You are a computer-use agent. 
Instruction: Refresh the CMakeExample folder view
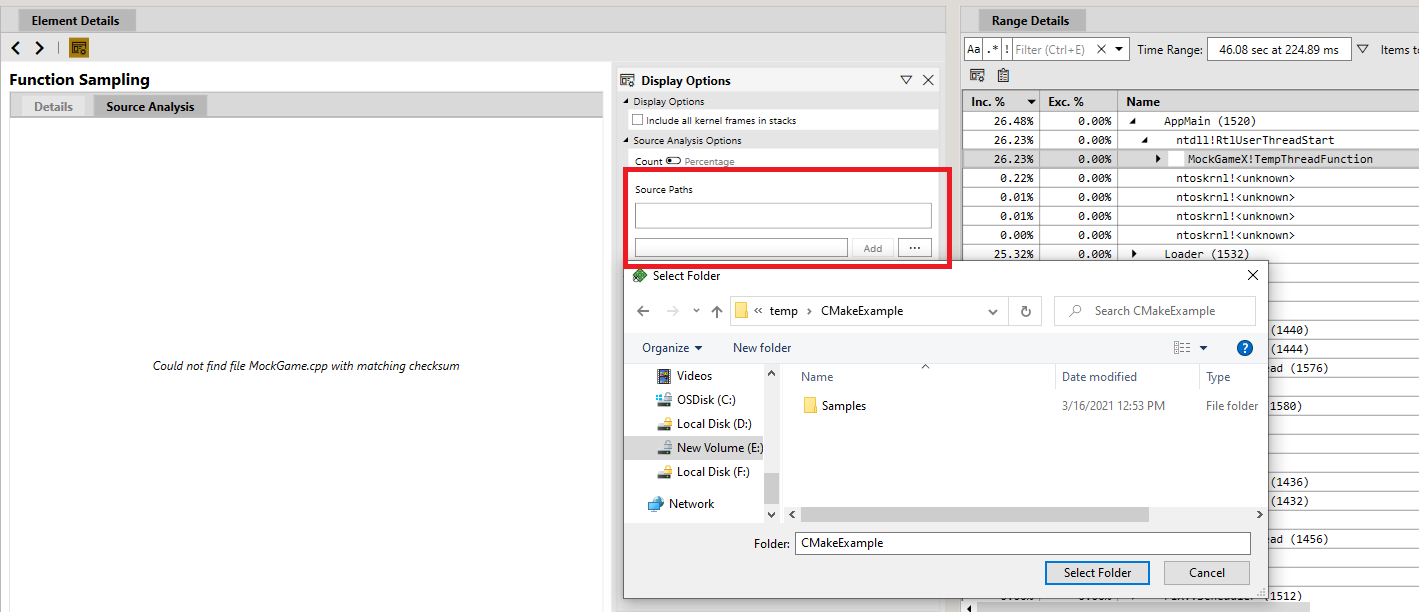(x=1025, y=311)
